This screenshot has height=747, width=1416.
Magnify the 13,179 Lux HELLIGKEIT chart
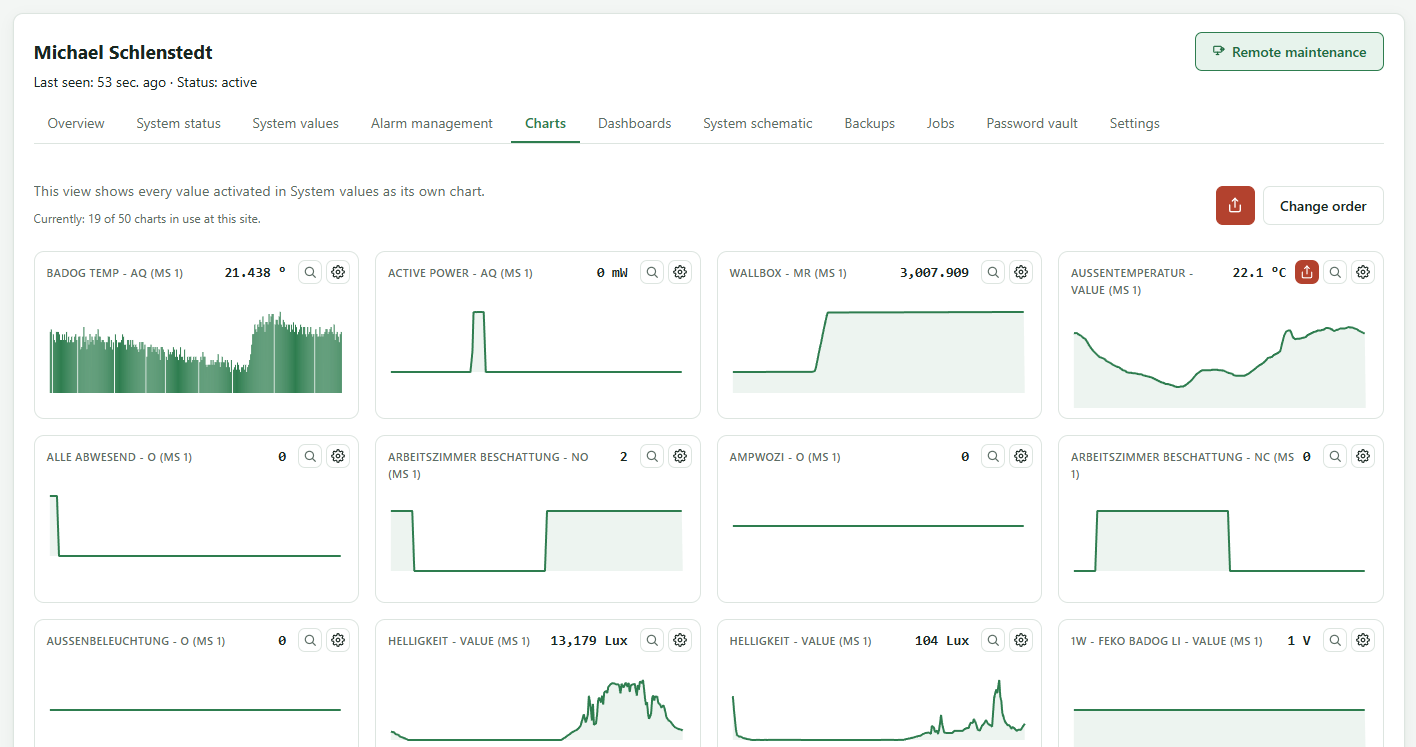pyautogui.click(x=652, y=640)
